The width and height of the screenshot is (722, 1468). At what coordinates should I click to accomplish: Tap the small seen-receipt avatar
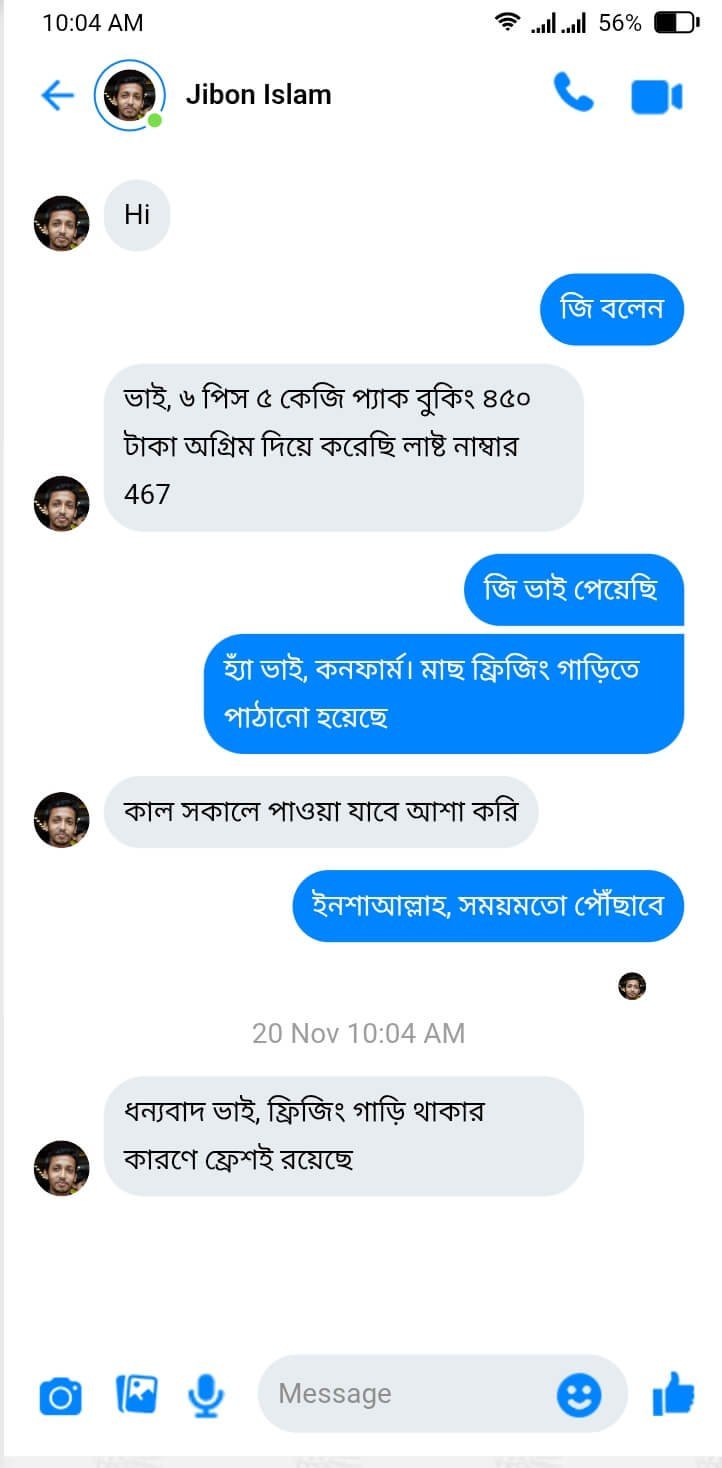632,986
